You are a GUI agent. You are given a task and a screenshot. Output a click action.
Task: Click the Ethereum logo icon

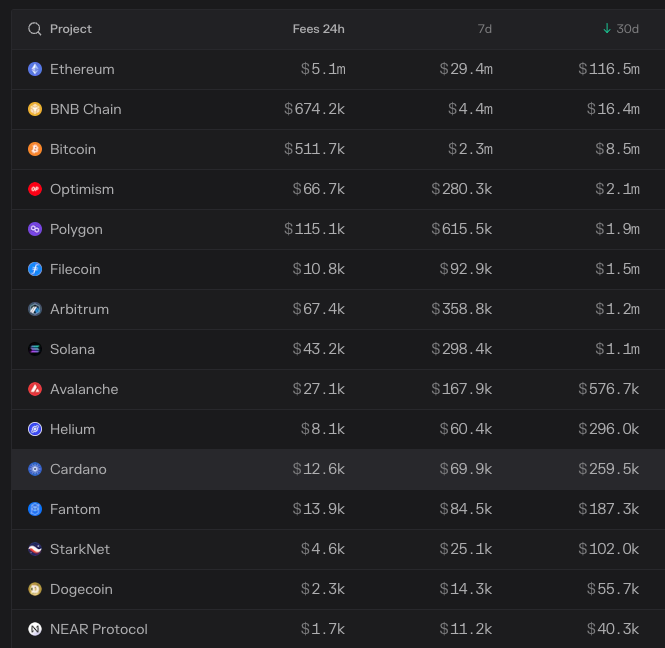tap(35, 69)
